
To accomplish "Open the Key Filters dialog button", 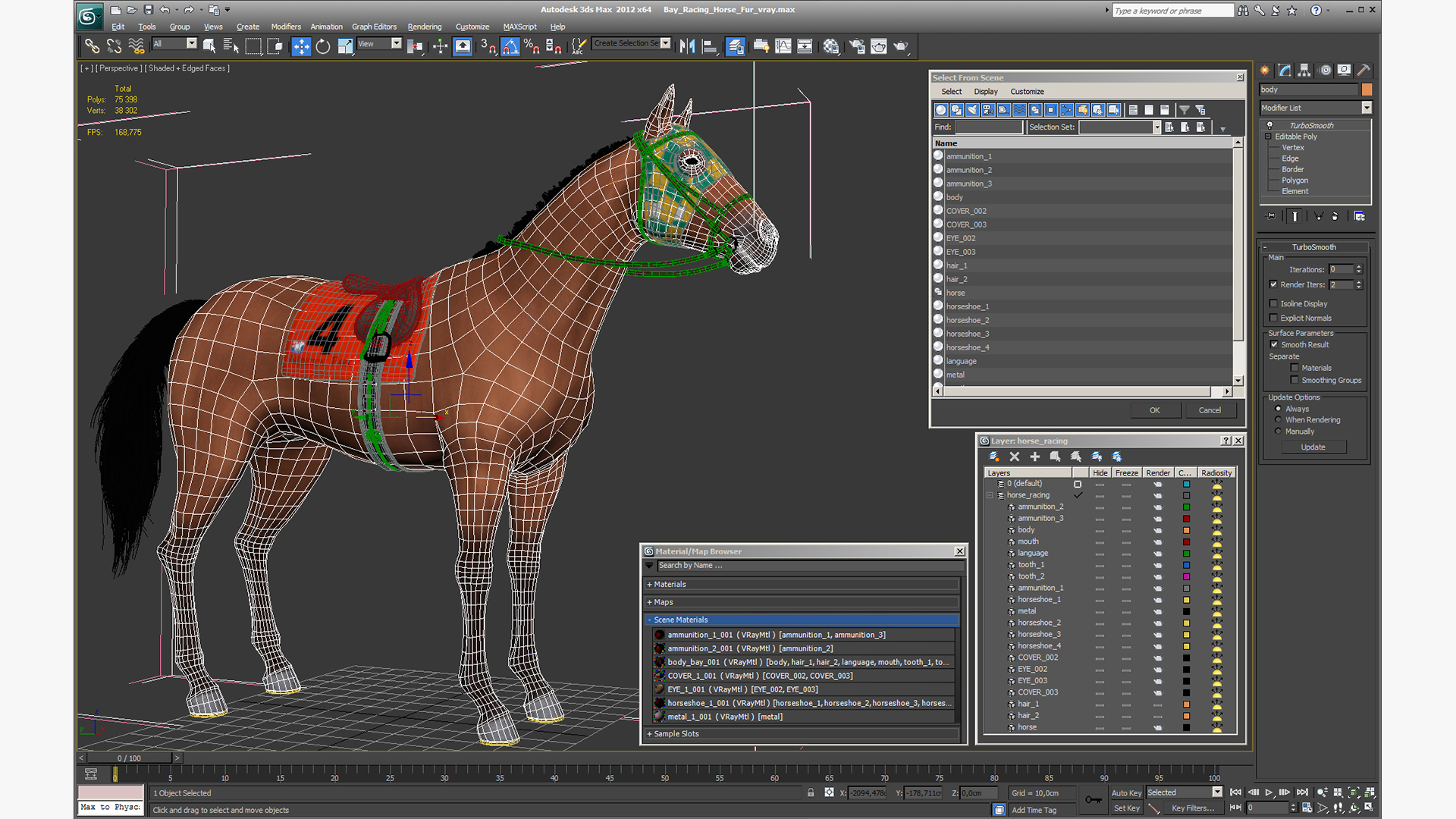I will click(1193, 808).
